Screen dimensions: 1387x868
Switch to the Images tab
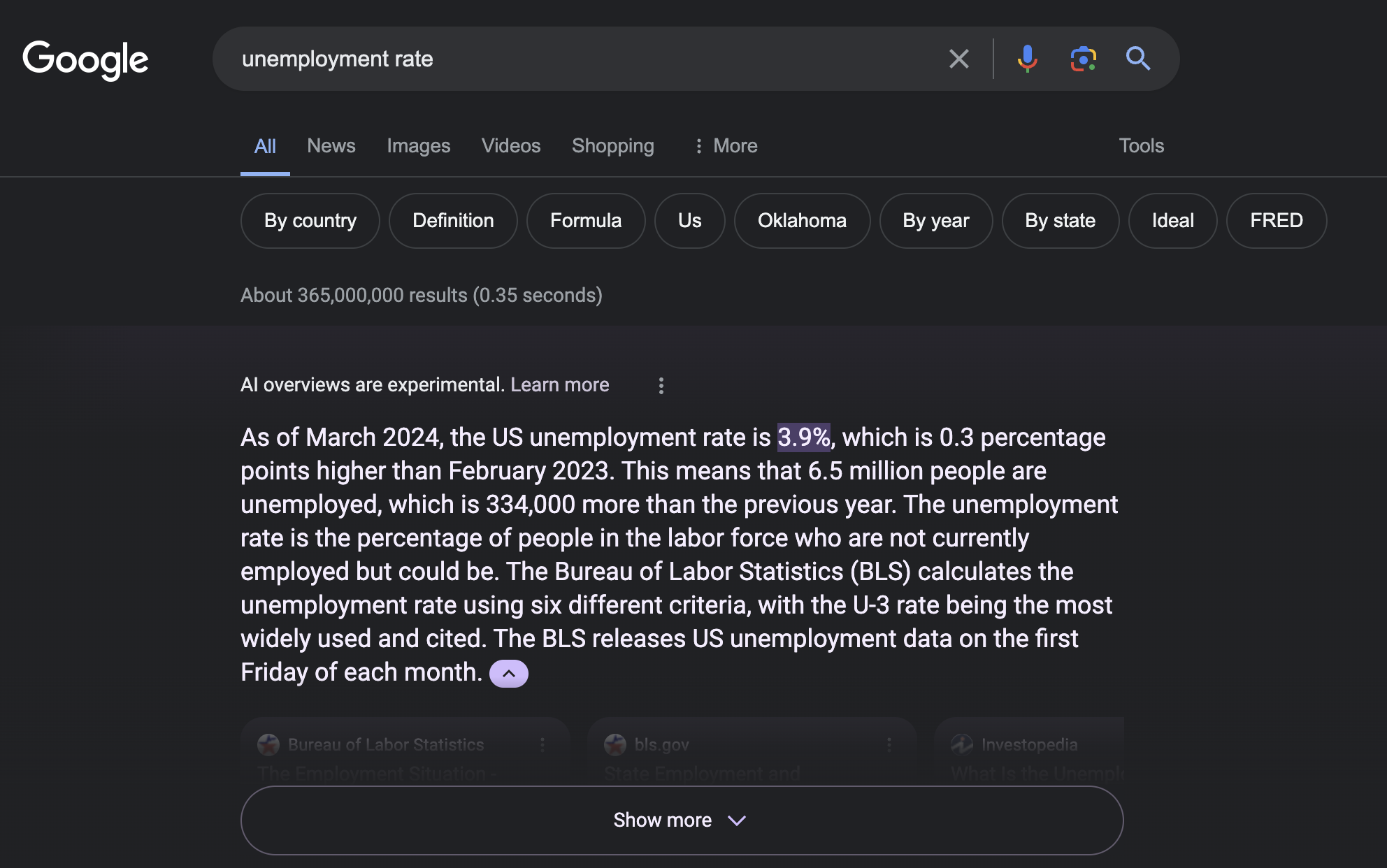click(418, 145)
